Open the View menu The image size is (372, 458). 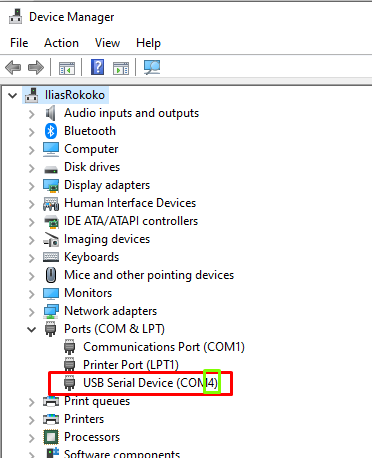coord(107,43)
